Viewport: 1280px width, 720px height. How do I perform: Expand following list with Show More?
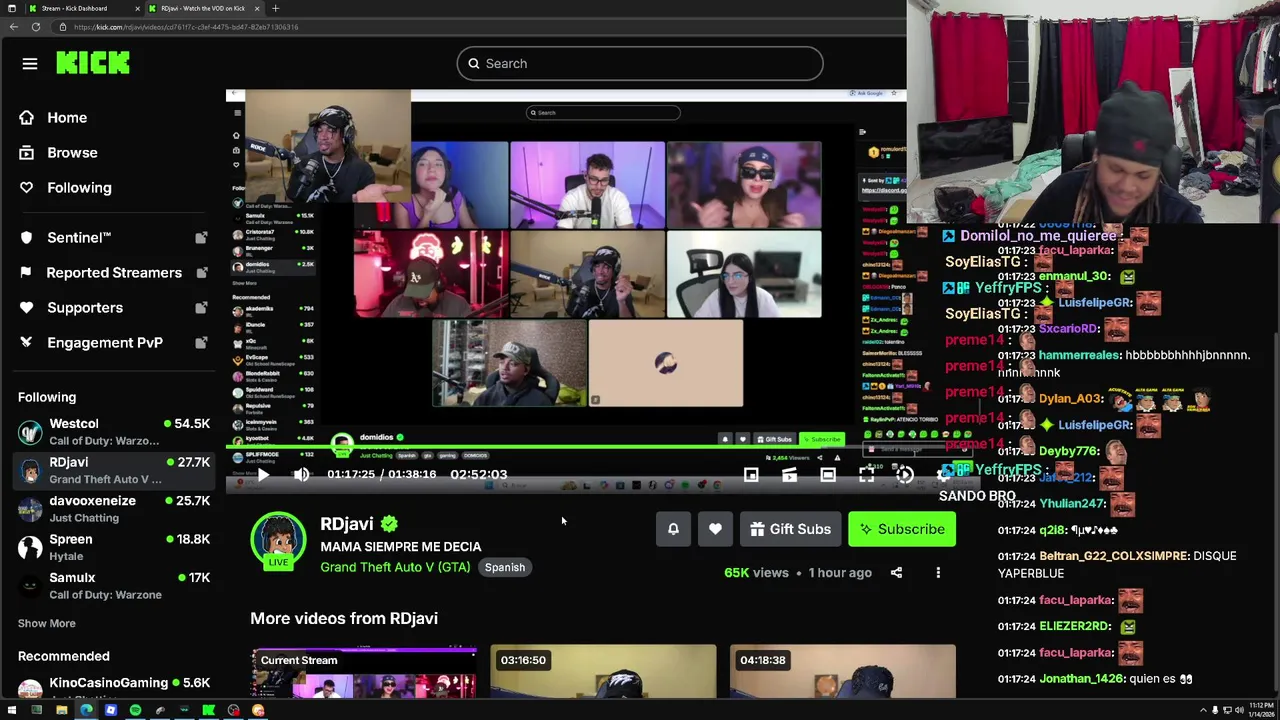coord(46,623)
